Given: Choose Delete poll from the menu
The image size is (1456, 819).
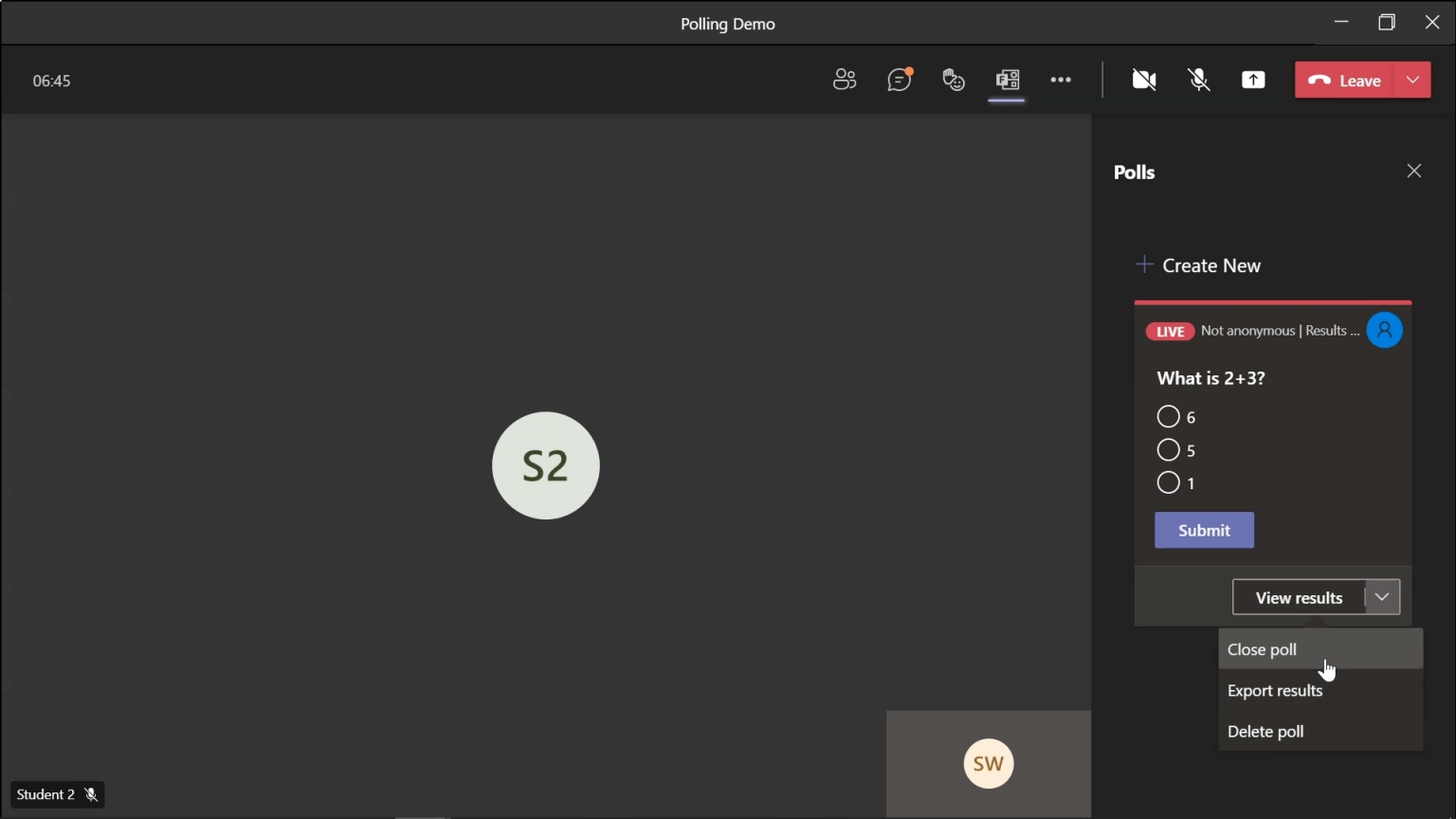Looking at the screenshot, I should click(x=1265, y=731).
